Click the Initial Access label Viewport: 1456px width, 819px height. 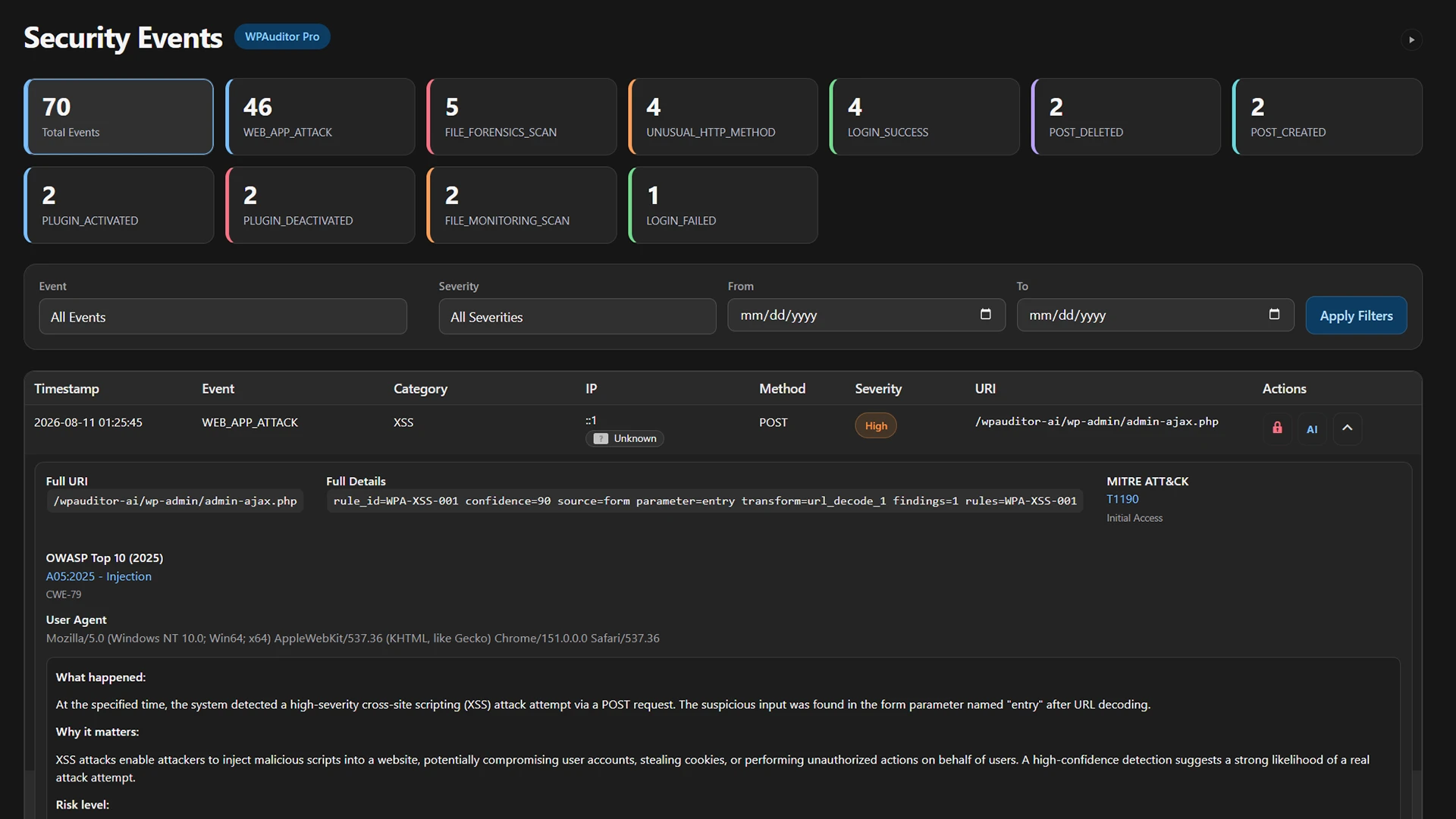coord(1134,518)
